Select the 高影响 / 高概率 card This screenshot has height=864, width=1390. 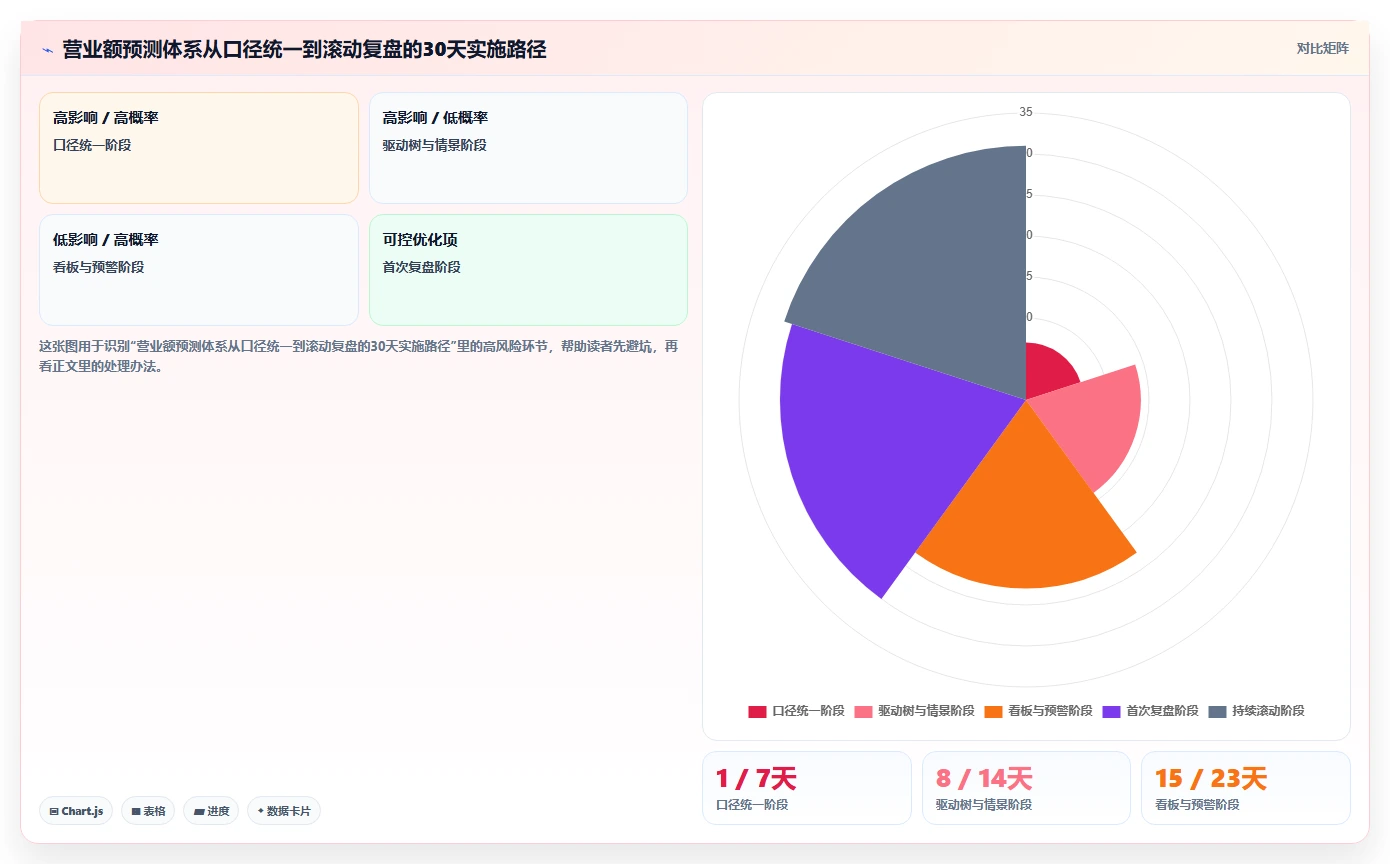(x=198, y=148)
